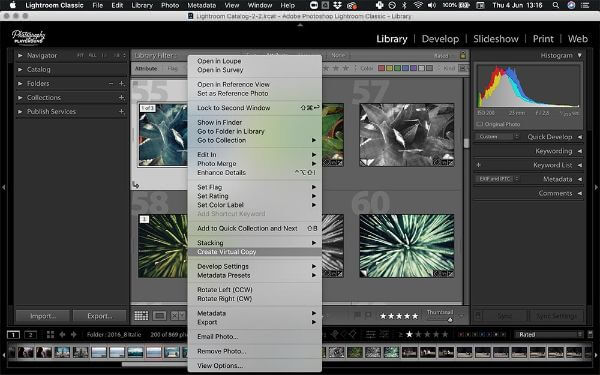Open the Dropbox menu bar icon
Screen dimensions: 600x375
tap(337, 5)
